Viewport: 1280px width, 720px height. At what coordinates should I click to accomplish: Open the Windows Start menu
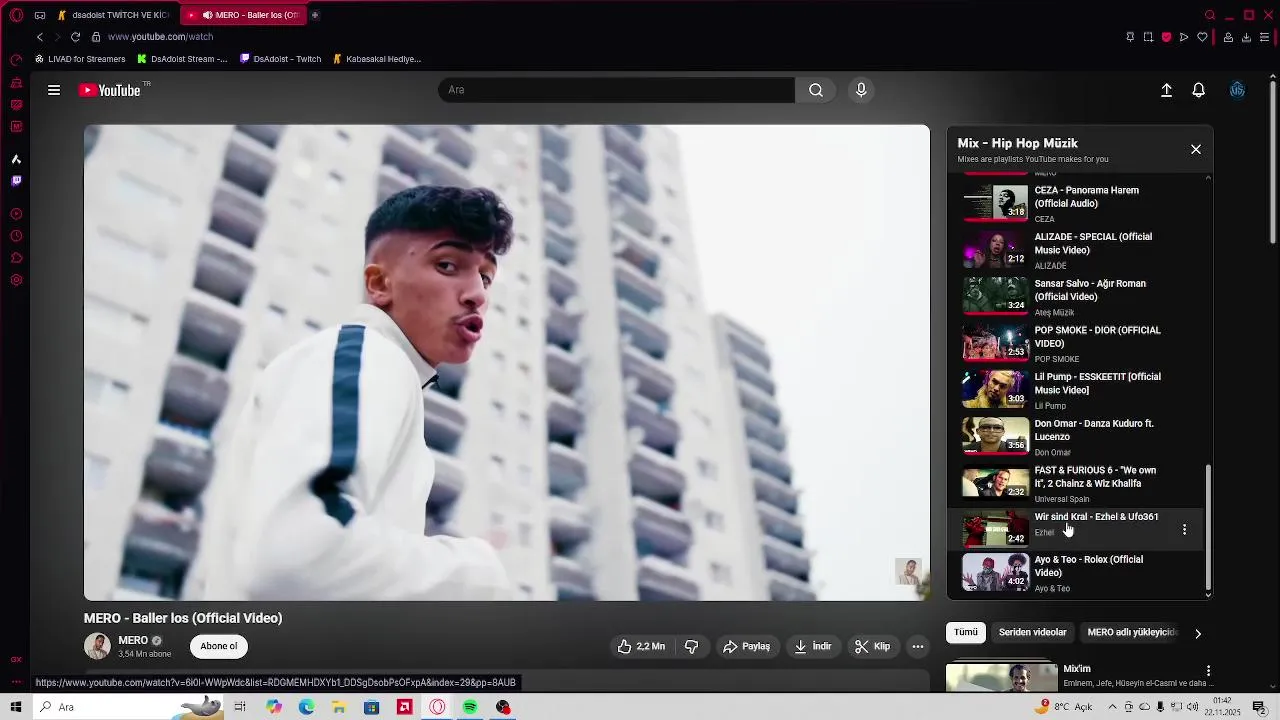tap(16, 707)
